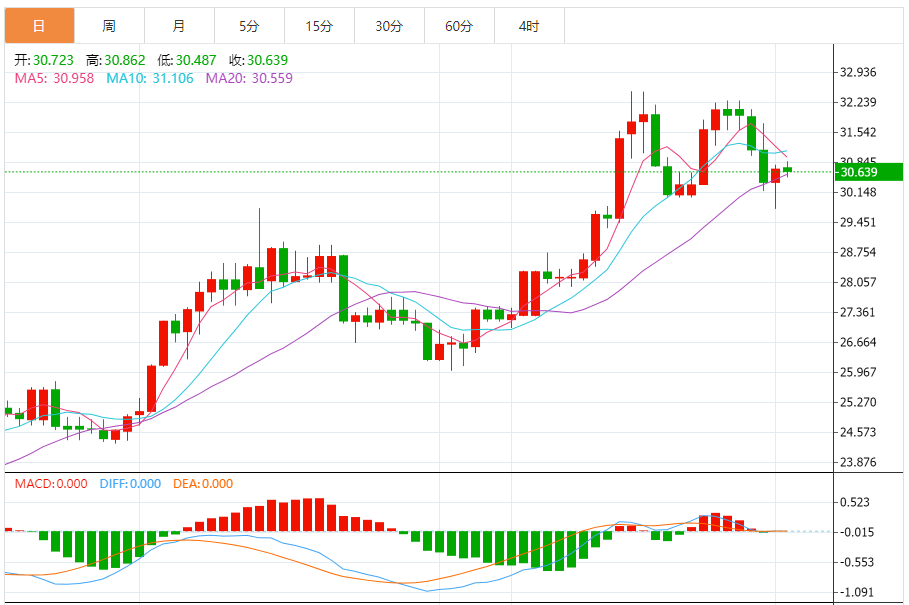Click the 高:30.862 high price value
909x605 pixels.
click(115, 60)
